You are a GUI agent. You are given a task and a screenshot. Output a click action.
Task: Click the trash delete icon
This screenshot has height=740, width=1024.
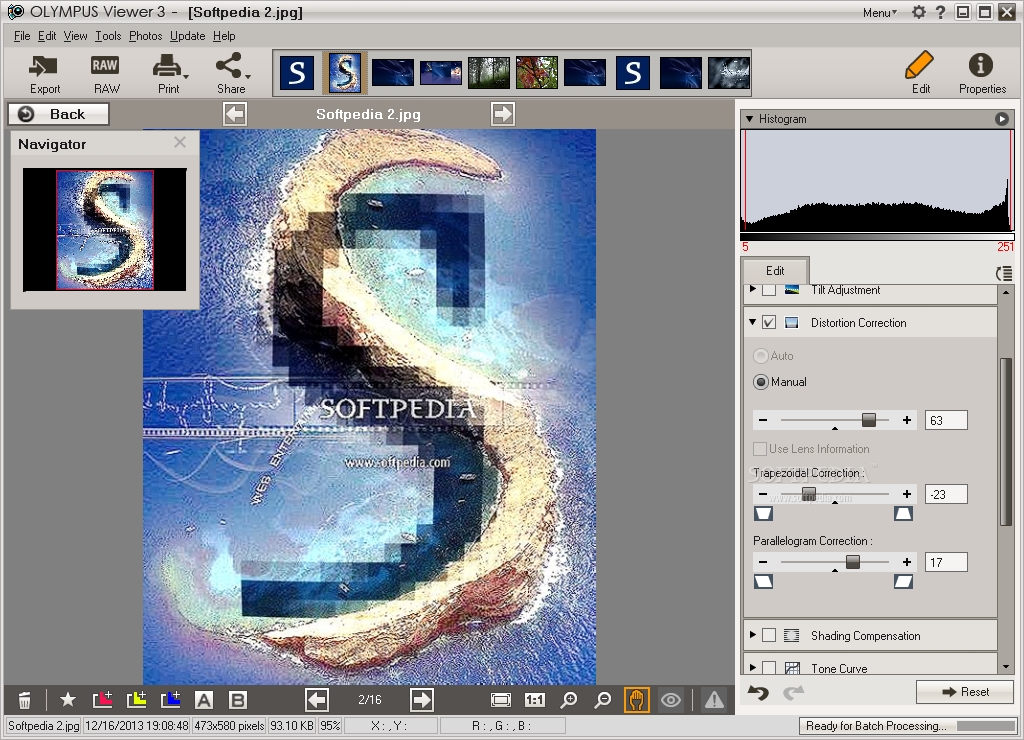(24, 700)
